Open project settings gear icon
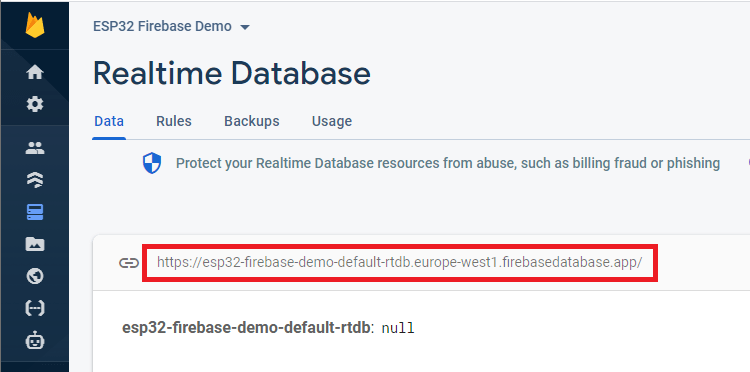Screen dimensions: 750x372 35,104
